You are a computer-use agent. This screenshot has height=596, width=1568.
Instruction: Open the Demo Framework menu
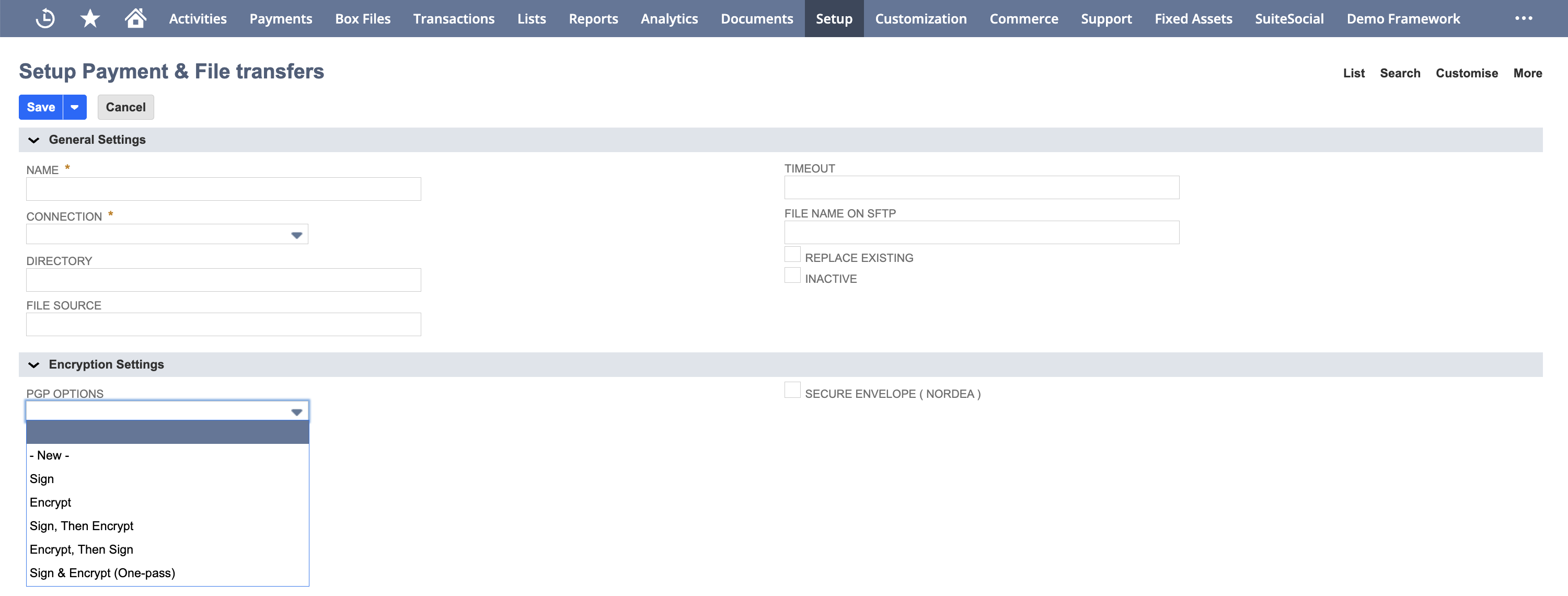pos(1403,18)
